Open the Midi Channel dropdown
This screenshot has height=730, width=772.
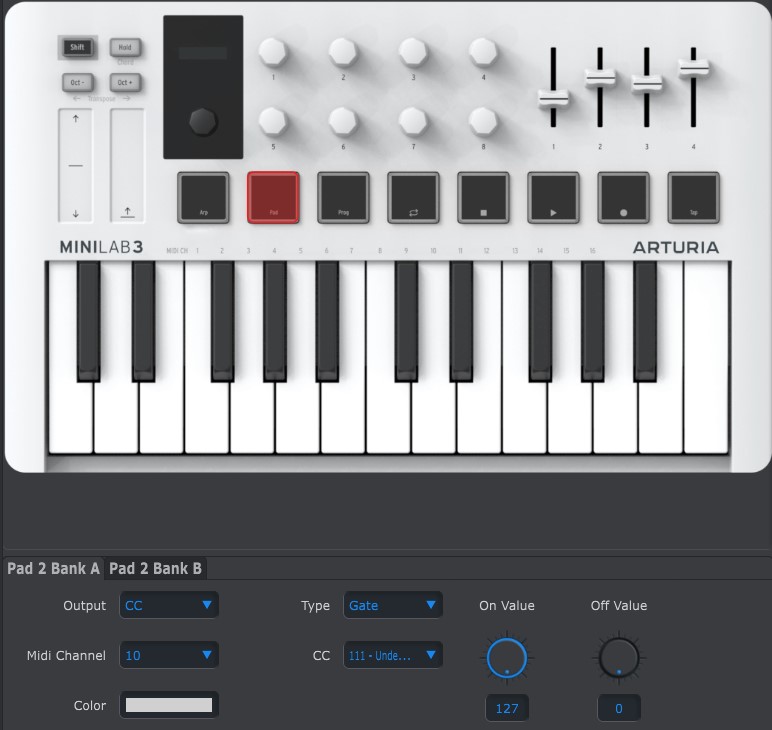pyautogui.click(x=169, y=655)
